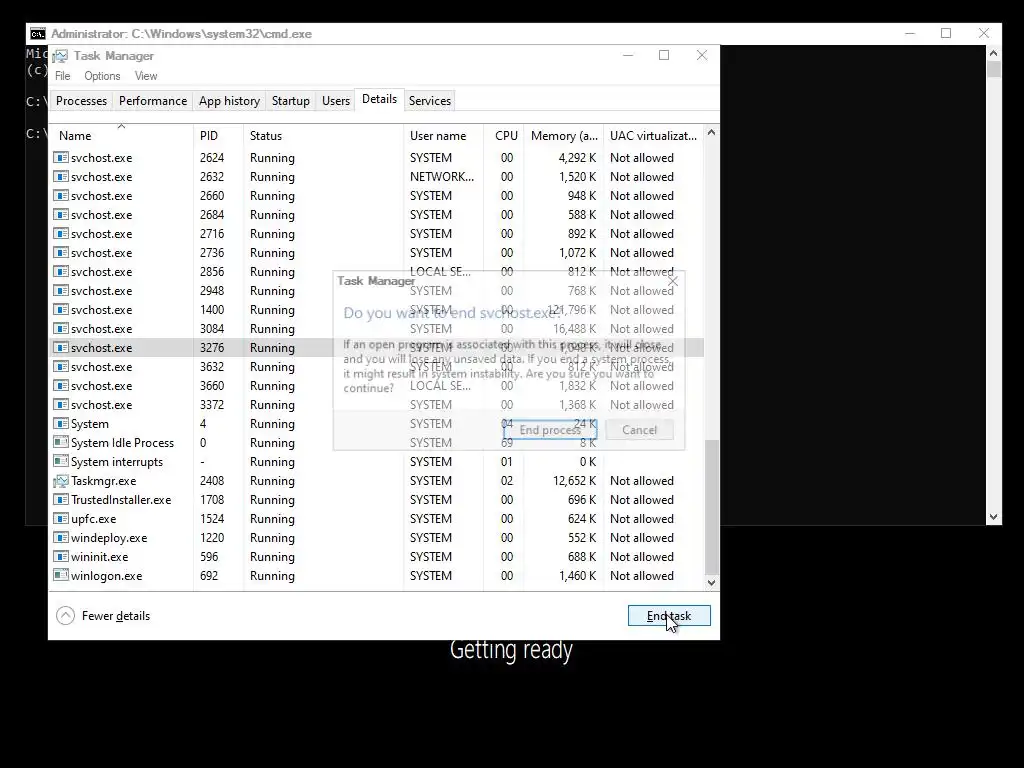Select svchost.exe icon with PID 2716

61,233
